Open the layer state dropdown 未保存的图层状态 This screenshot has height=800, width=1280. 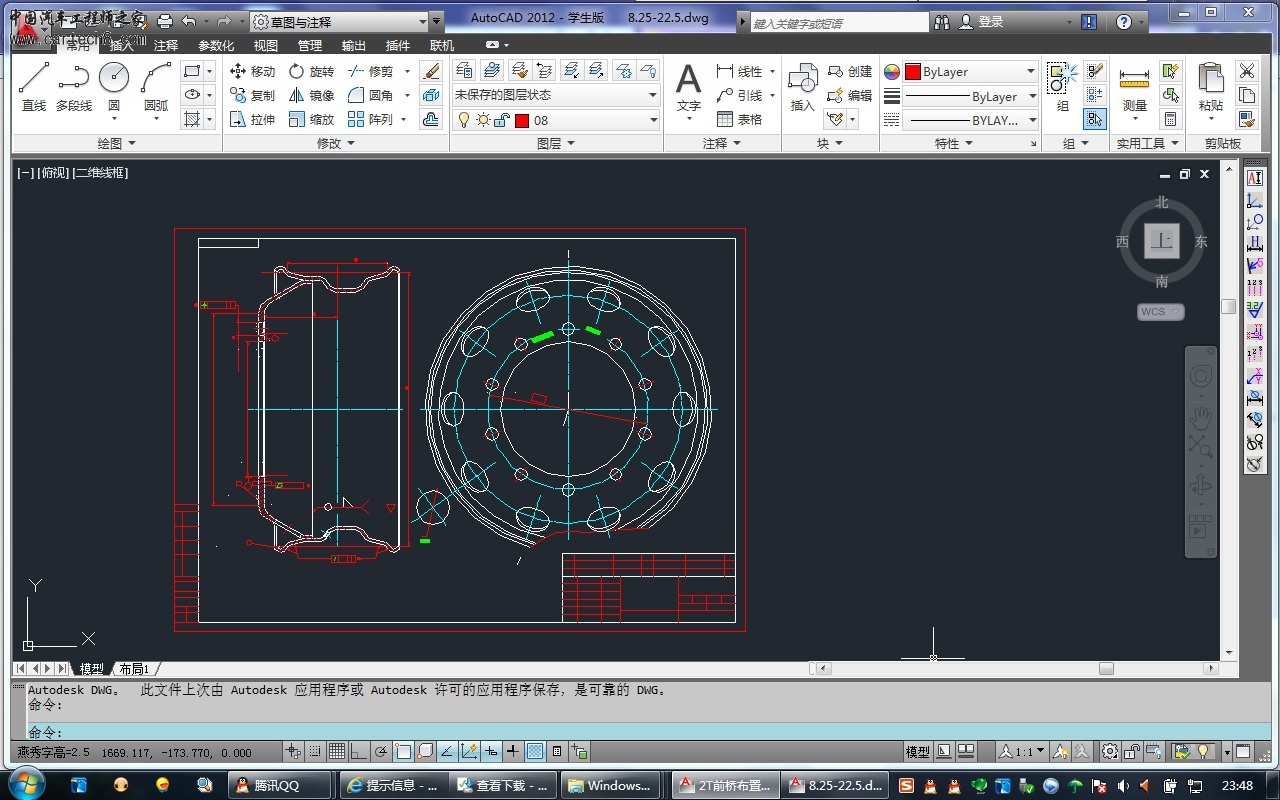pyautogui.click(x=556, y=95)
